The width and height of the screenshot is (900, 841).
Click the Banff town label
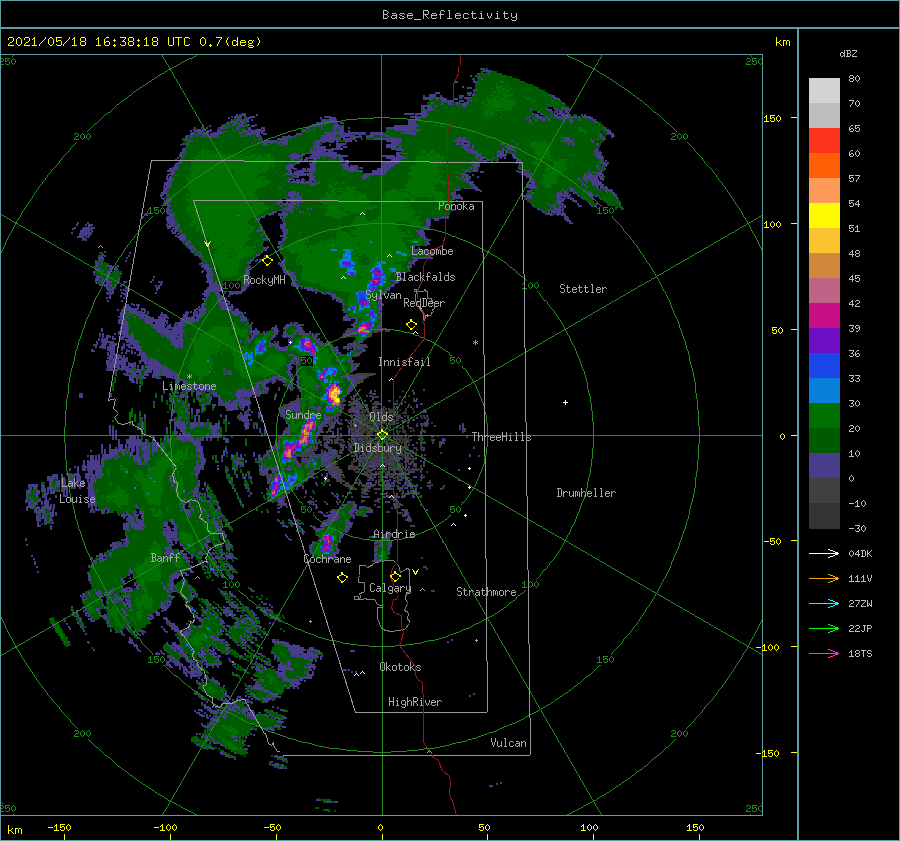(165, 557)
